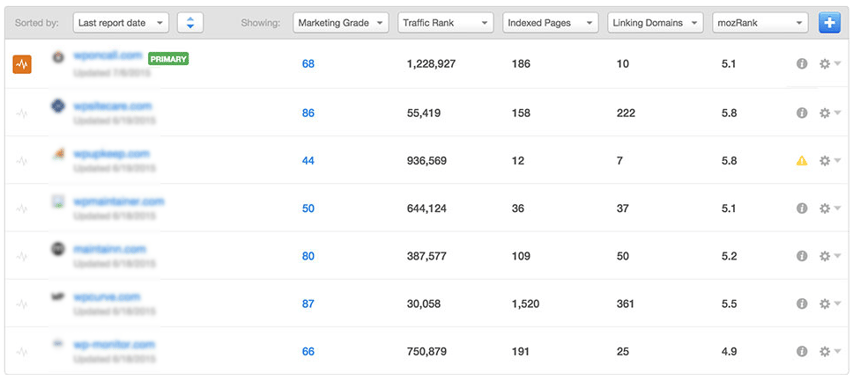Open the gear settings menu for wpupkeep.com

(830, 161)
